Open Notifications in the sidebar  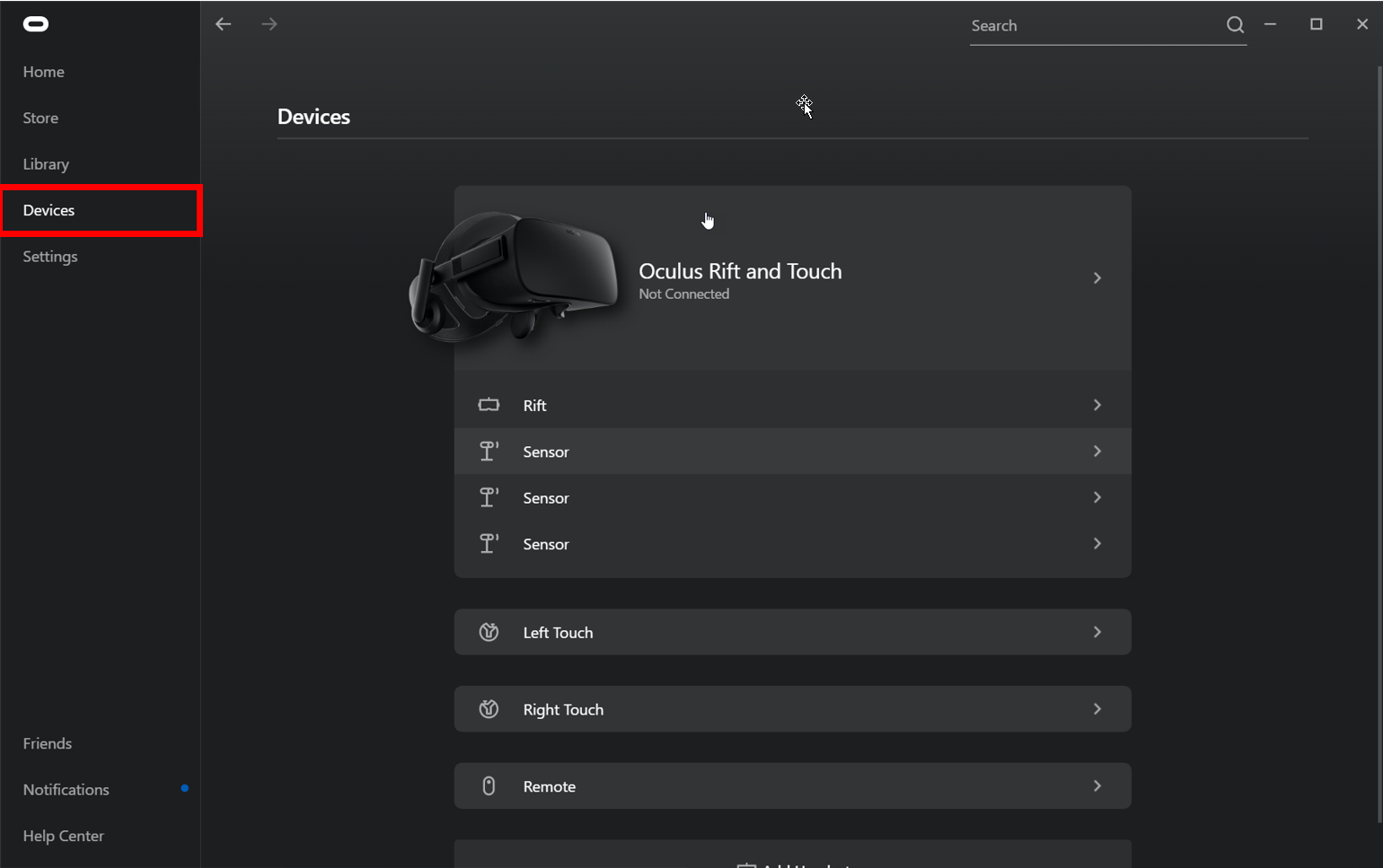tap(66, 790)
